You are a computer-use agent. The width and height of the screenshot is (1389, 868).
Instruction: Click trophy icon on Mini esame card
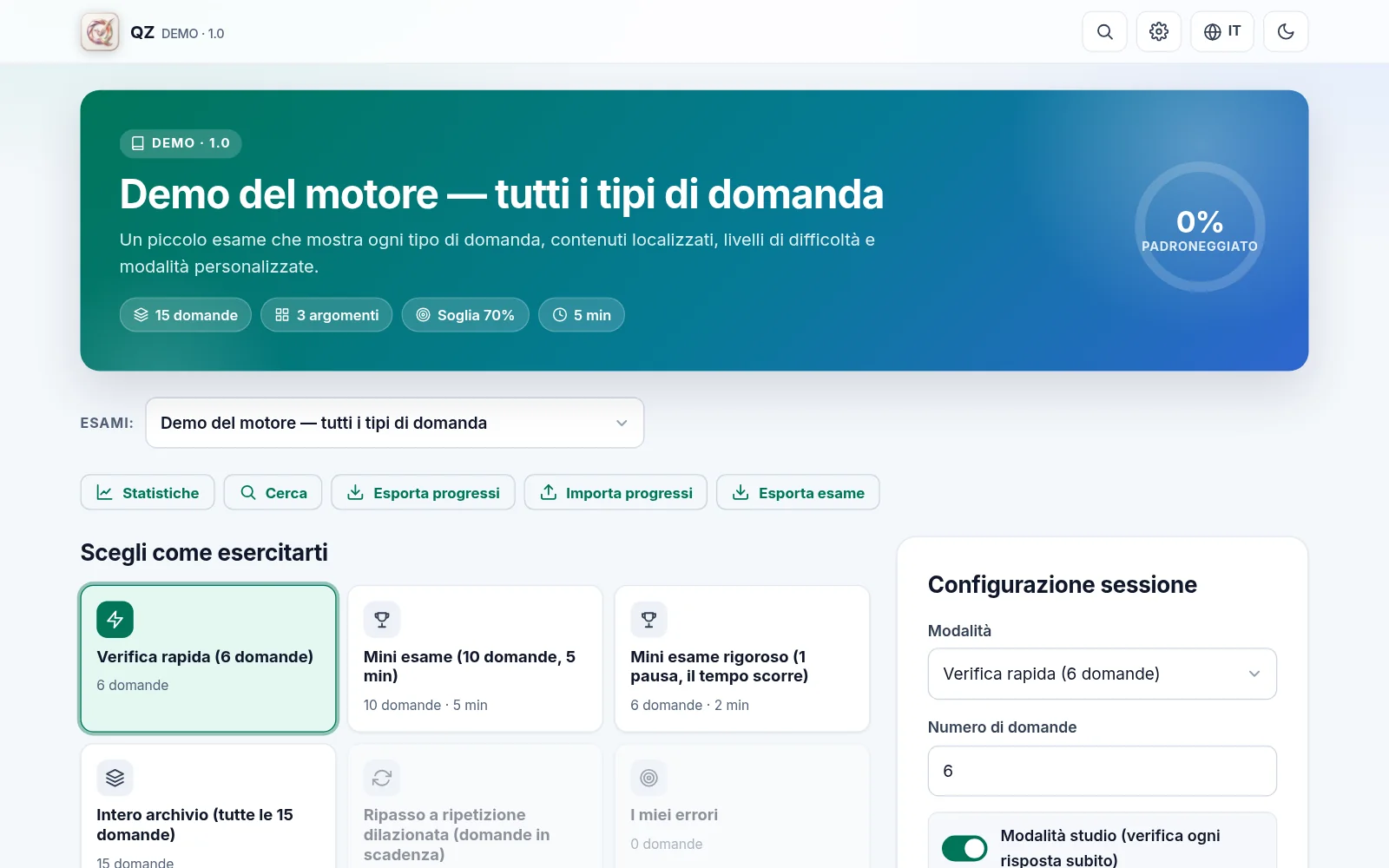tap(382, 620)
